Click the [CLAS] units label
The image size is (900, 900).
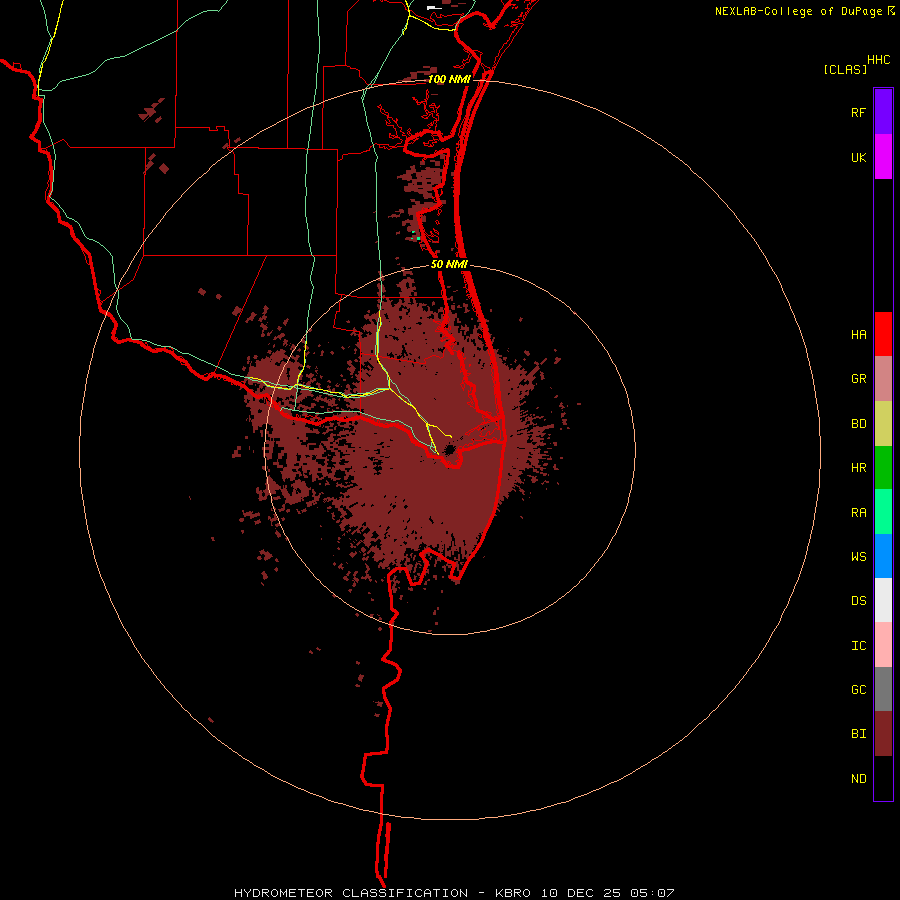click(845, 69)
